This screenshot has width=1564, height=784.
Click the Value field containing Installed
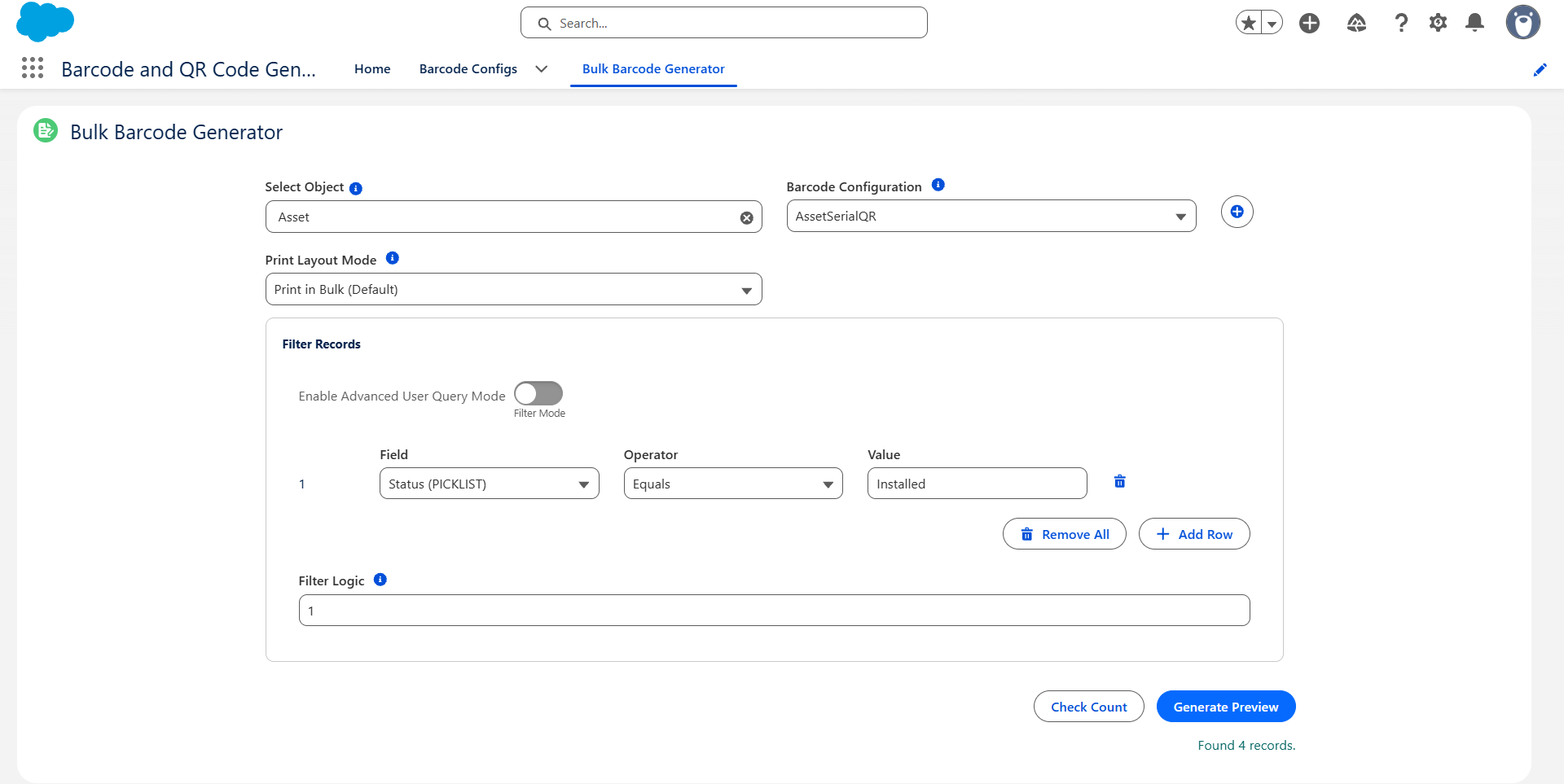977,484
